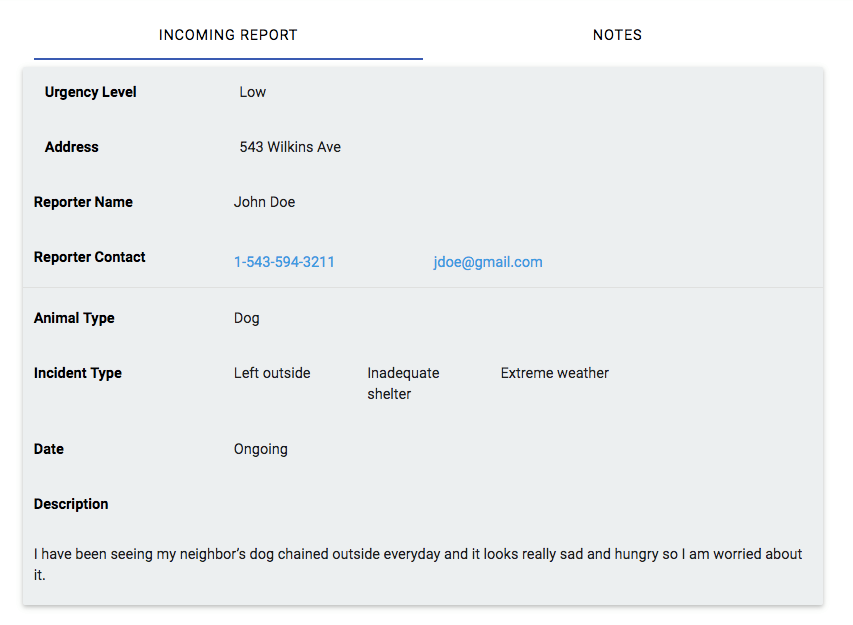
Task: Click the Urgency Level label
Action: tap(90, 92)
